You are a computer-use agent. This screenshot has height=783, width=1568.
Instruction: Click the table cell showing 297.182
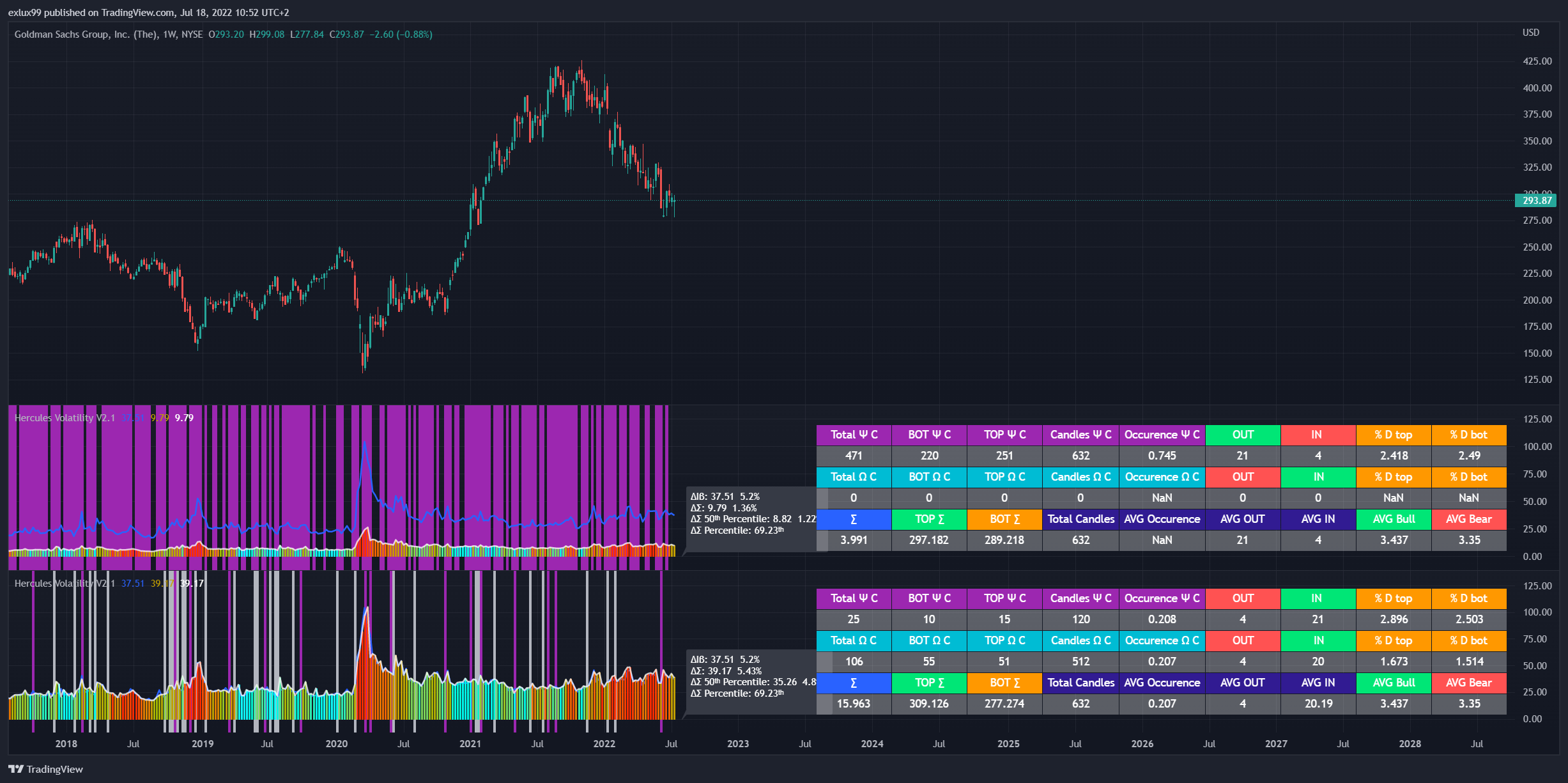(x=929, y=540)
